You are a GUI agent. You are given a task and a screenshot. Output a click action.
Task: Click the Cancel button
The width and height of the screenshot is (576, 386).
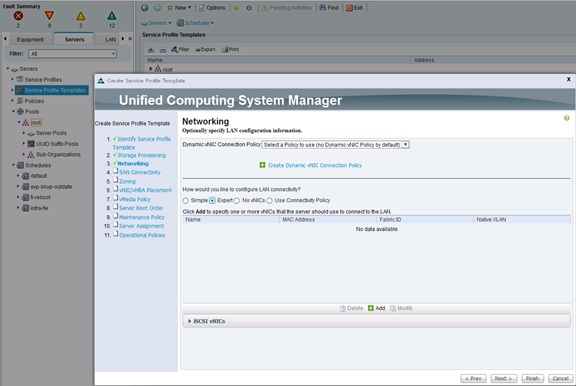[560, 378]
